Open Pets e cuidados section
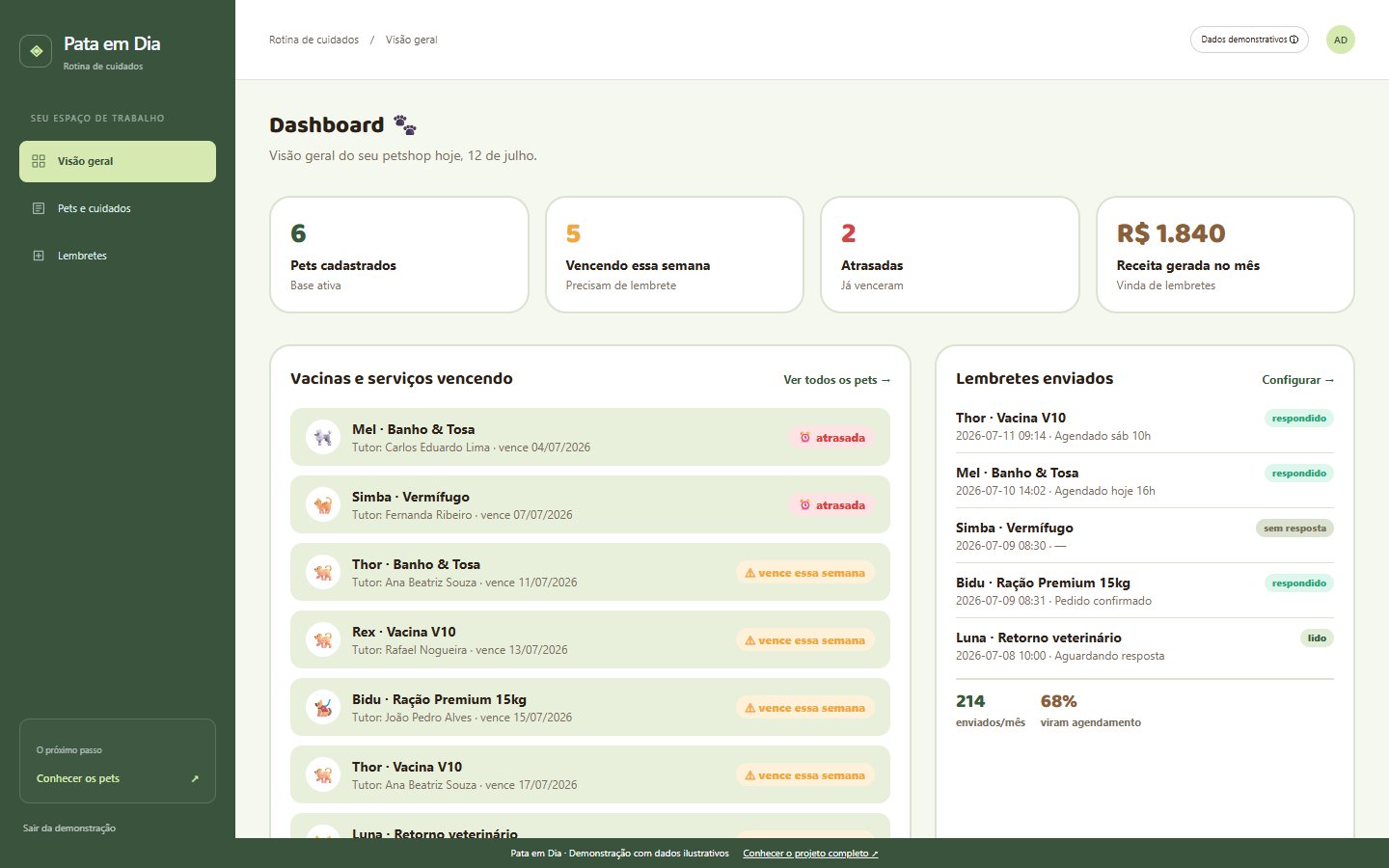Image resolution: width=1389 pixels, height=868 pixels. coord(118,208)
